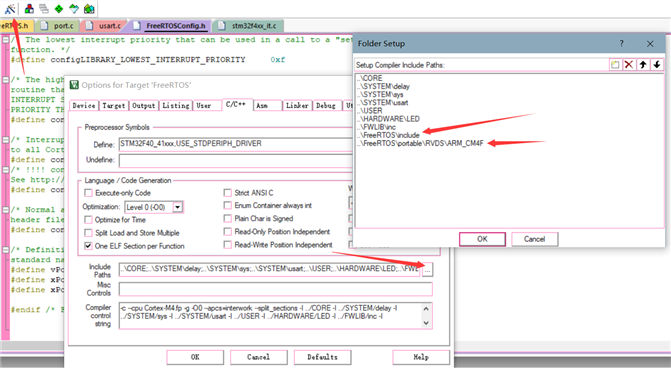
Task: Open Options for Target wand icon
Action: pos(9,9)
